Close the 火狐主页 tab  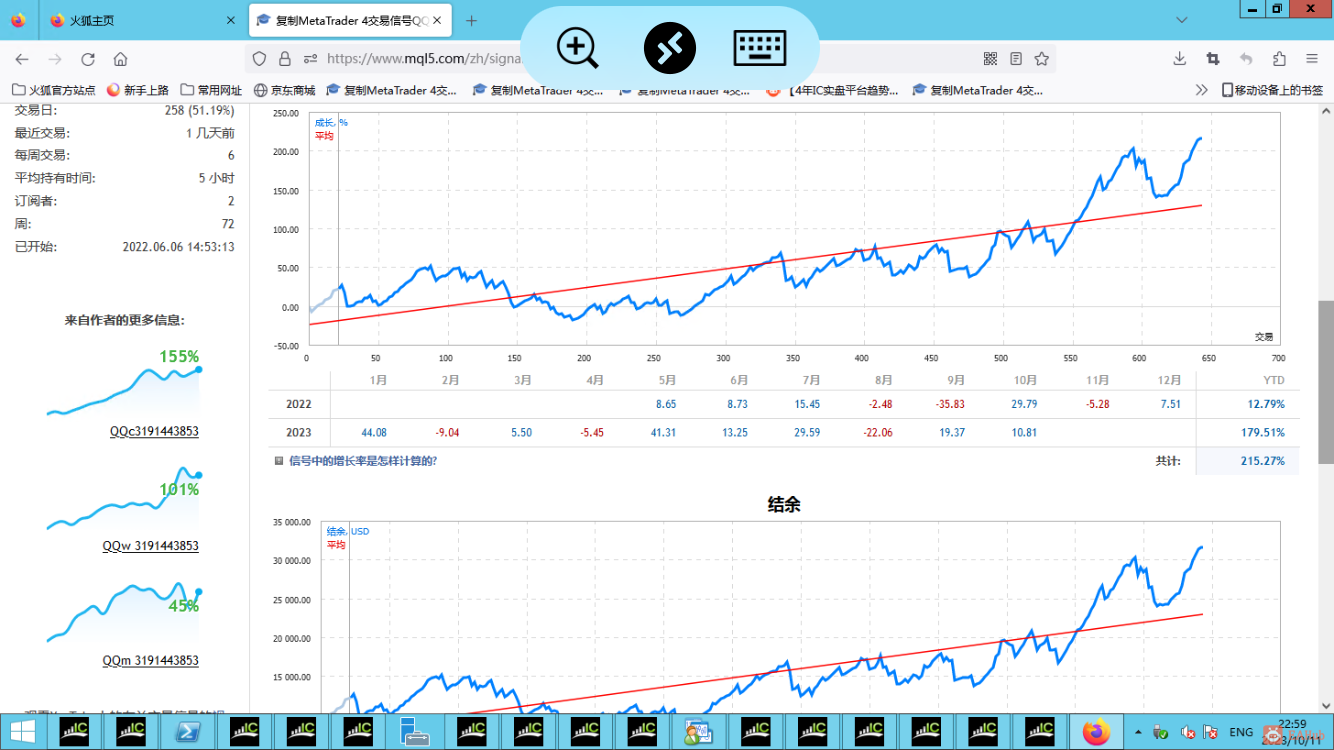(x=231, y=20)
